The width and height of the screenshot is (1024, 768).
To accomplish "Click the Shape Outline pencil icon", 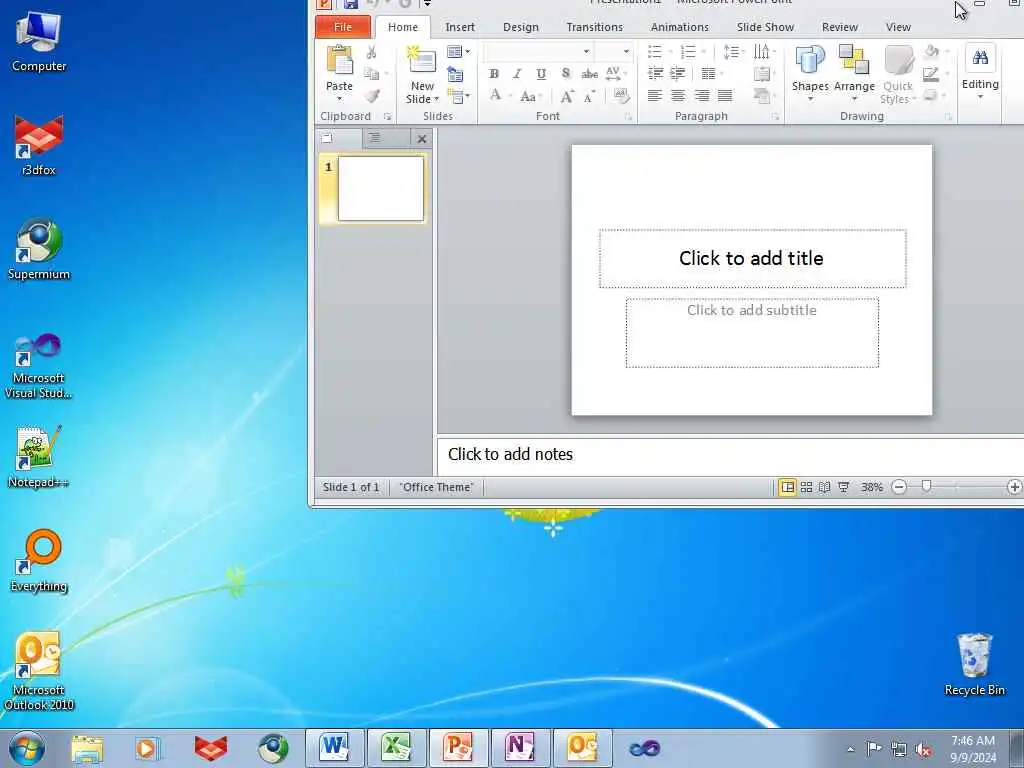I will [x=931, y=74].
